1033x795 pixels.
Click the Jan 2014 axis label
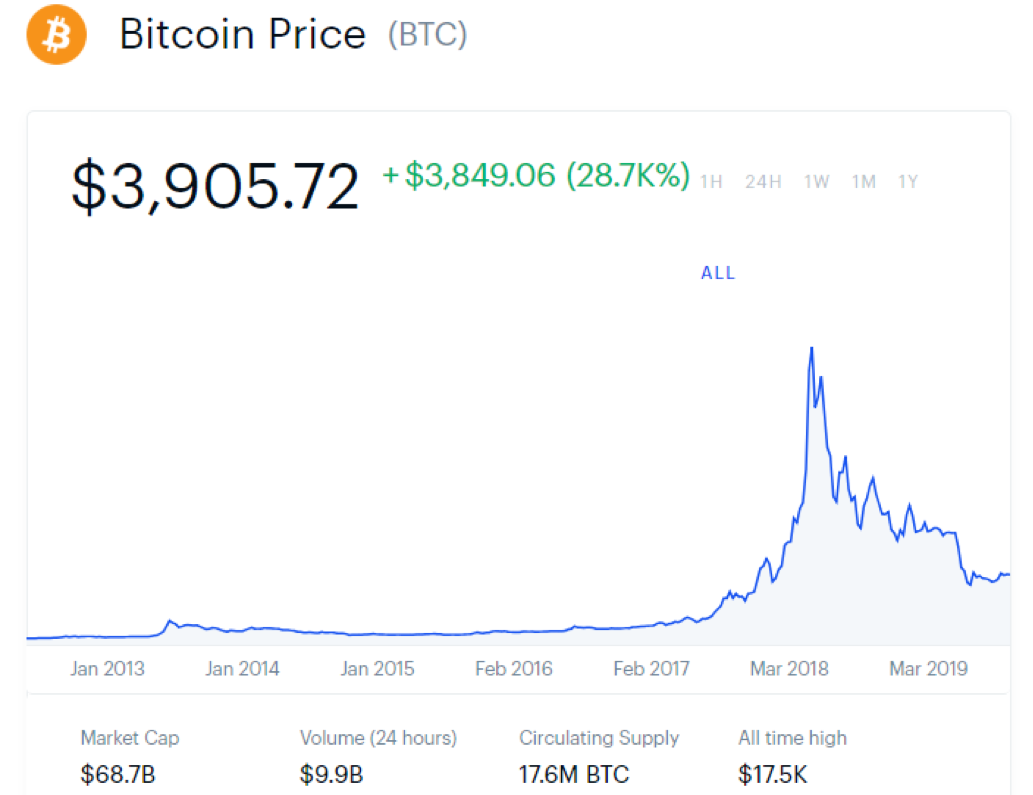[x=242, y=669]
